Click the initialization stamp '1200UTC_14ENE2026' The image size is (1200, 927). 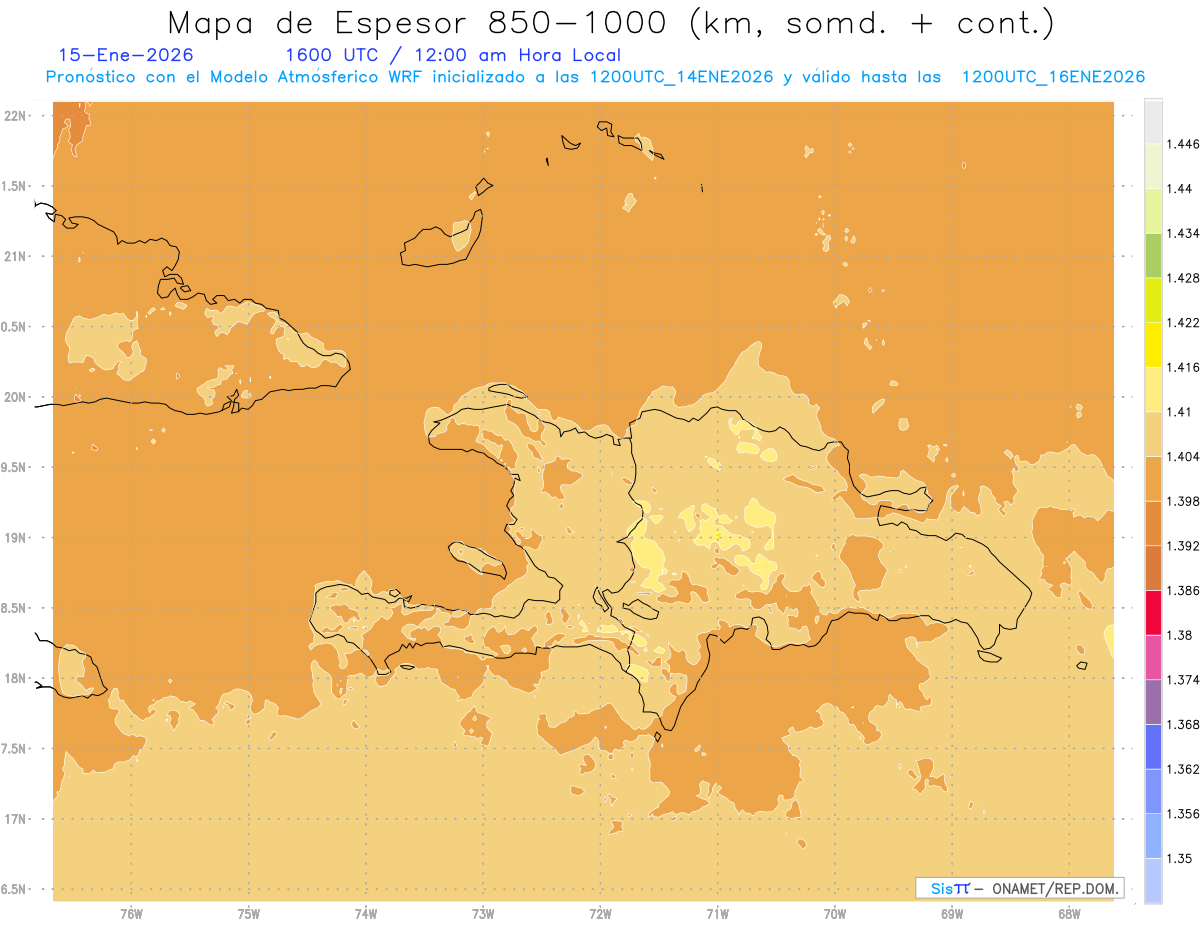coord(681,77)
